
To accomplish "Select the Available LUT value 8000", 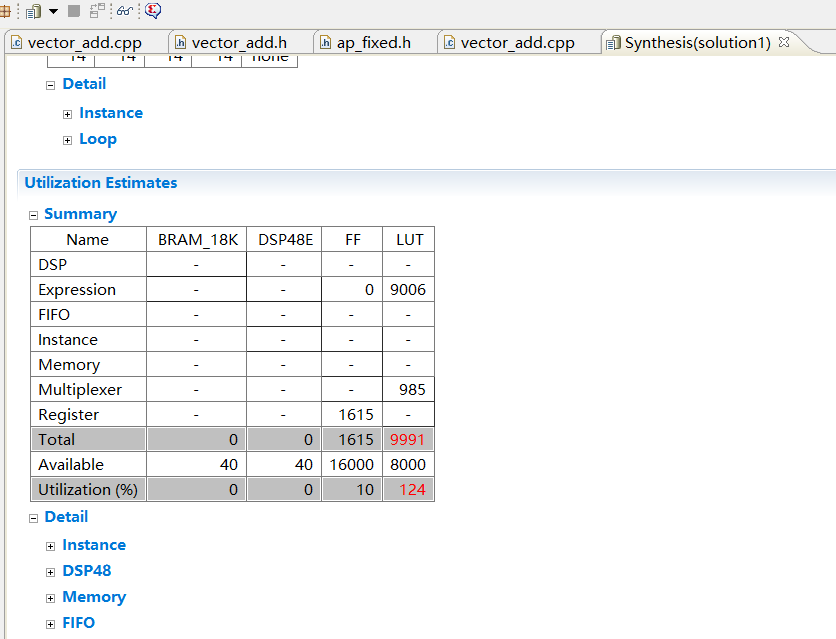I will click(x=408, y=465).
